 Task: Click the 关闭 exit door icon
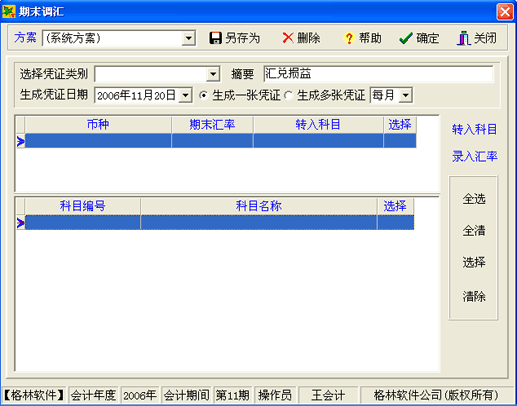point(464,38)
